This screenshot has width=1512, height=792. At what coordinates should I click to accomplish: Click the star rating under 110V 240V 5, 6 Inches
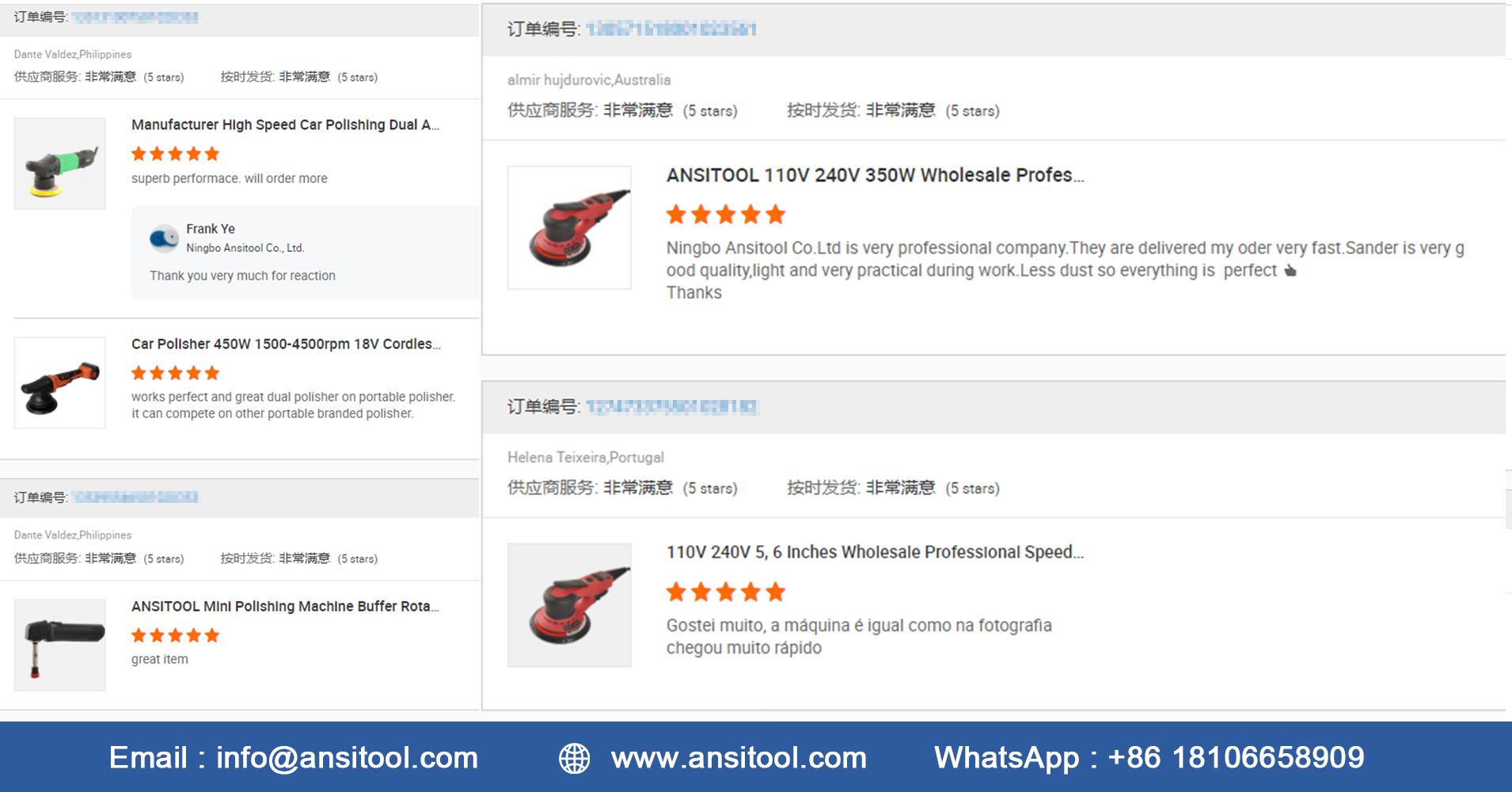pyautogui.click(x=725, y=592)
